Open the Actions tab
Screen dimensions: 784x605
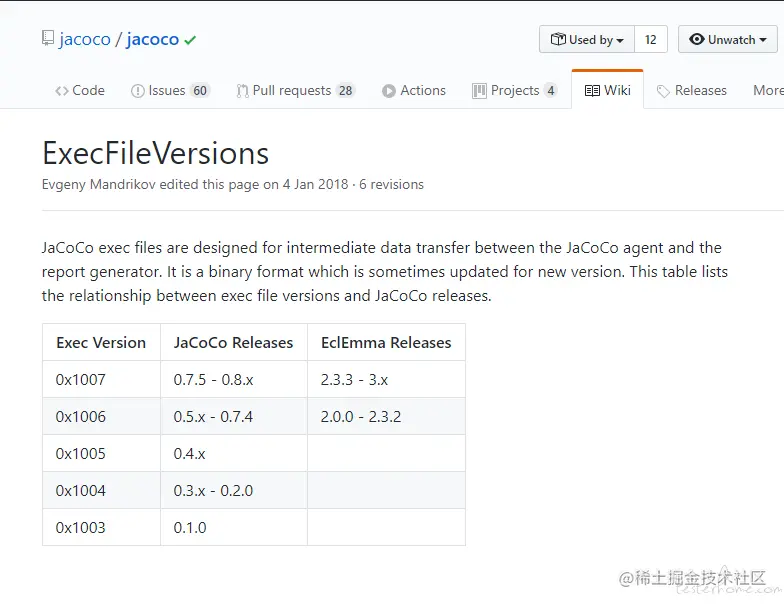(414, 90)
